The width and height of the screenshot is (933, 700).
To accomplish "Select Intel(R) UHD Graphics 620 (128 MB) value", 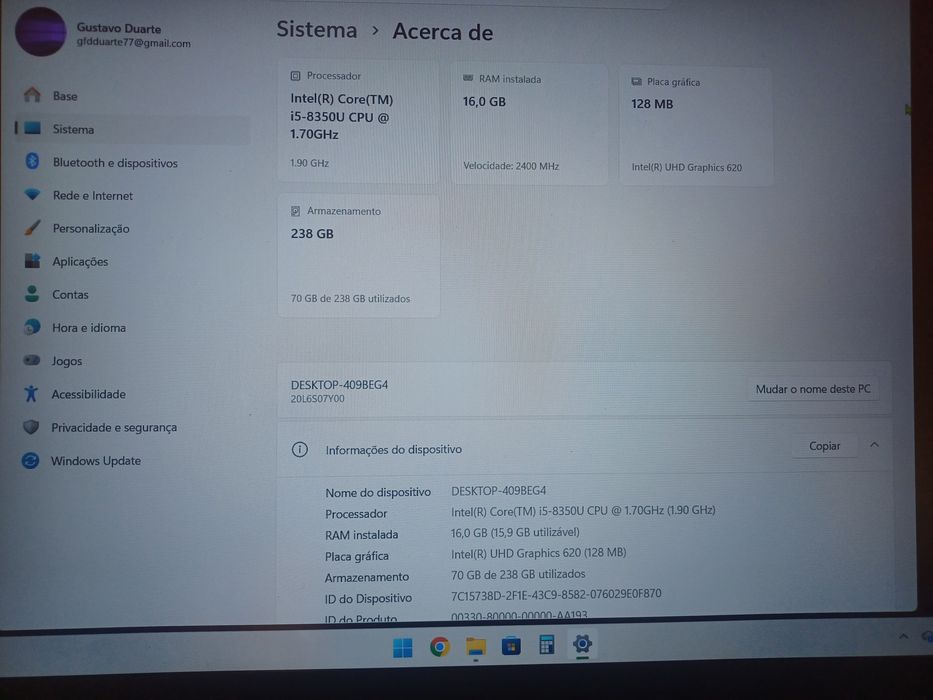I will pos(538,553).
